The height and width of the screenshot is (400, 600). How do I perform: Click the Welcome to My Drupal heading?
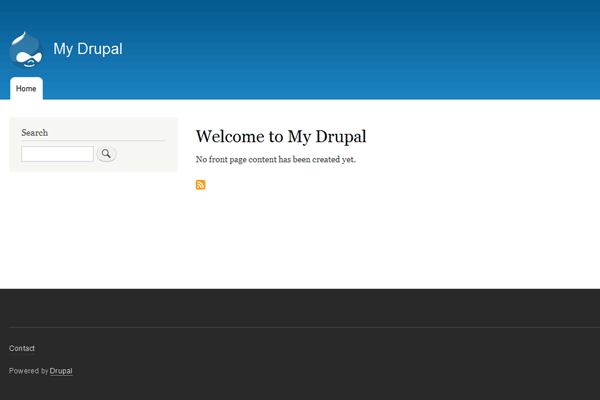tap(281, 137)
